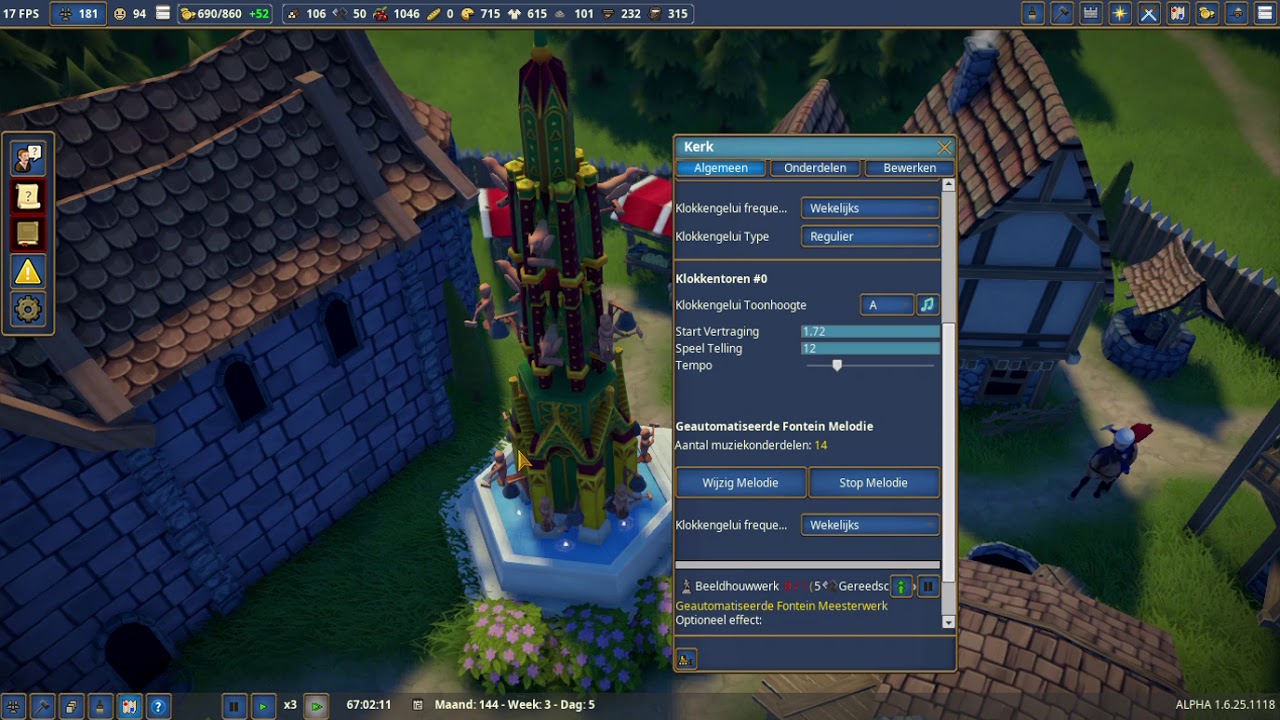Click the bottom-left plane icon button
1280x720 pixels.
(x=13, y=706)
